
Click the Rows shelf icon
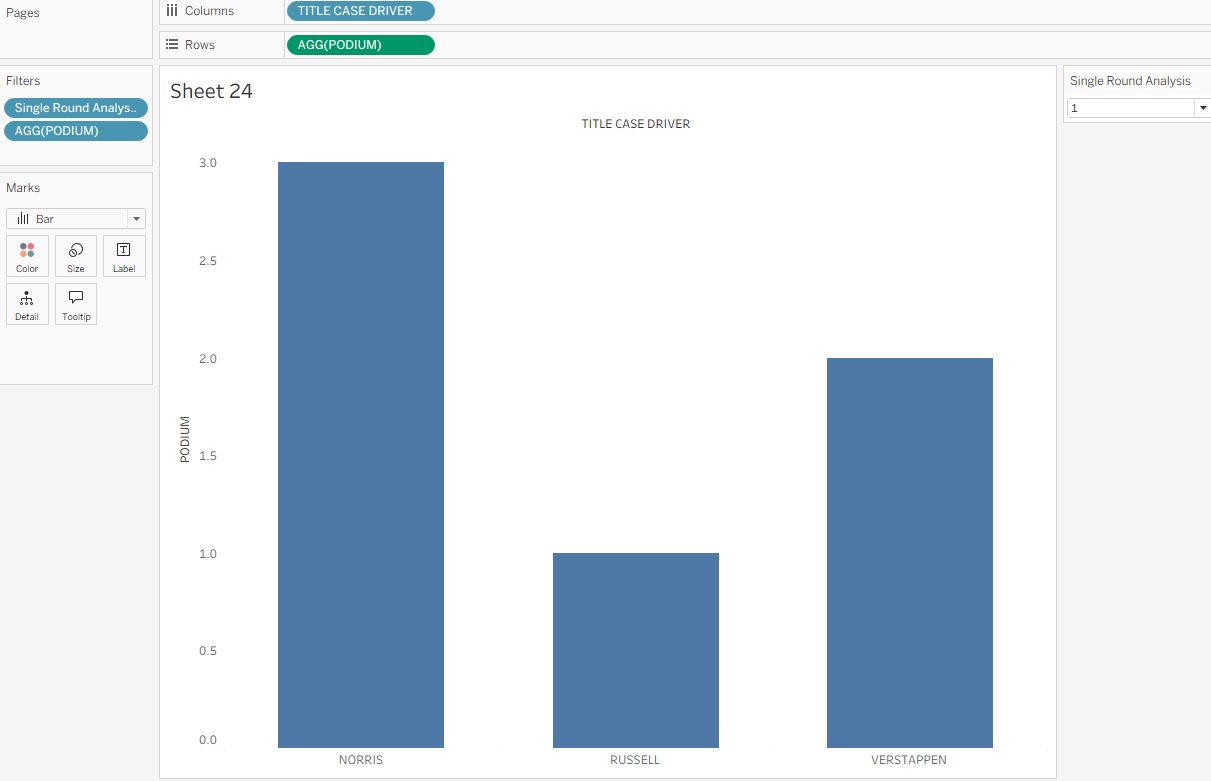point(172,45)
